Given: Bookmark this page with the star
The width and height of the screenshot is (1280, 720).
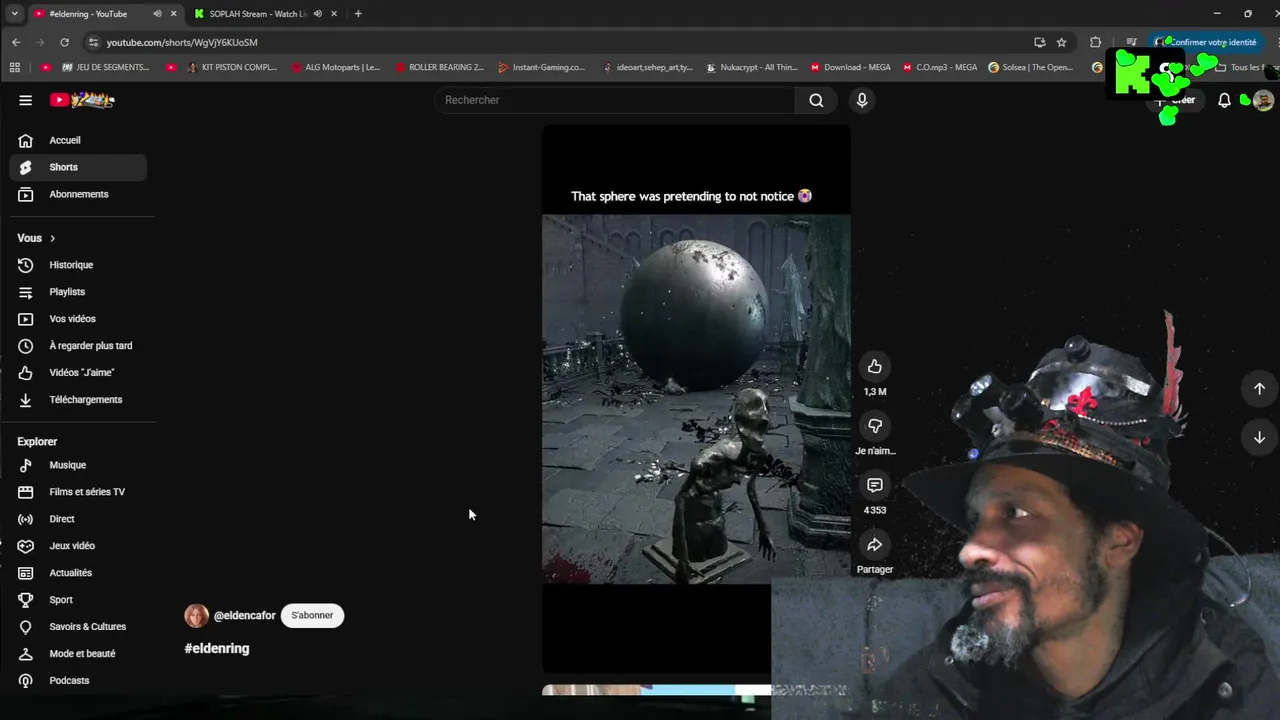Looking at the screenshot, I should click(x=1061, y=42).
